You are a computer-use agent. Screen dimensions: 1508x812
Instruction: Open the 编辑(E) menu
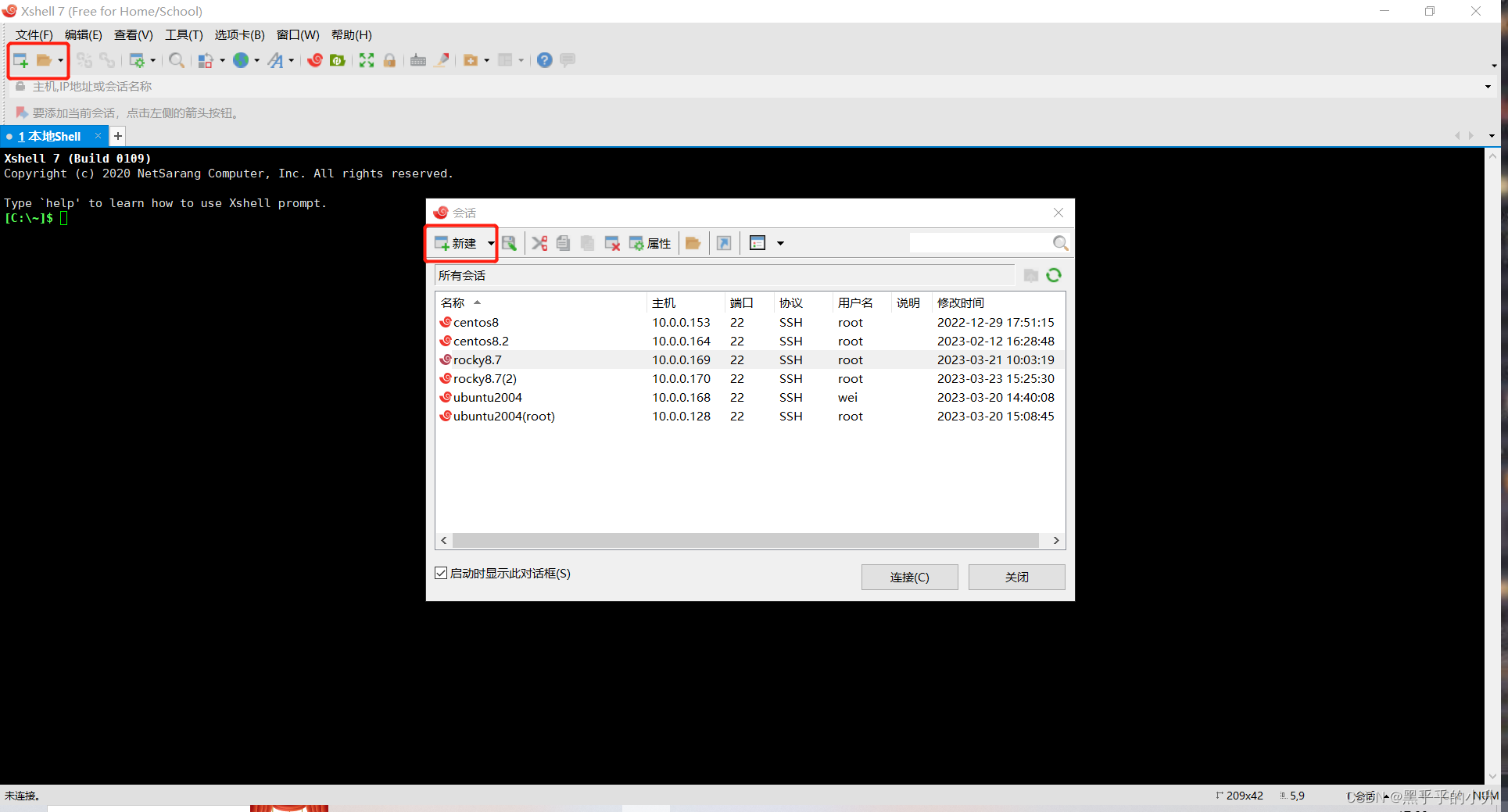pos(83,35)
